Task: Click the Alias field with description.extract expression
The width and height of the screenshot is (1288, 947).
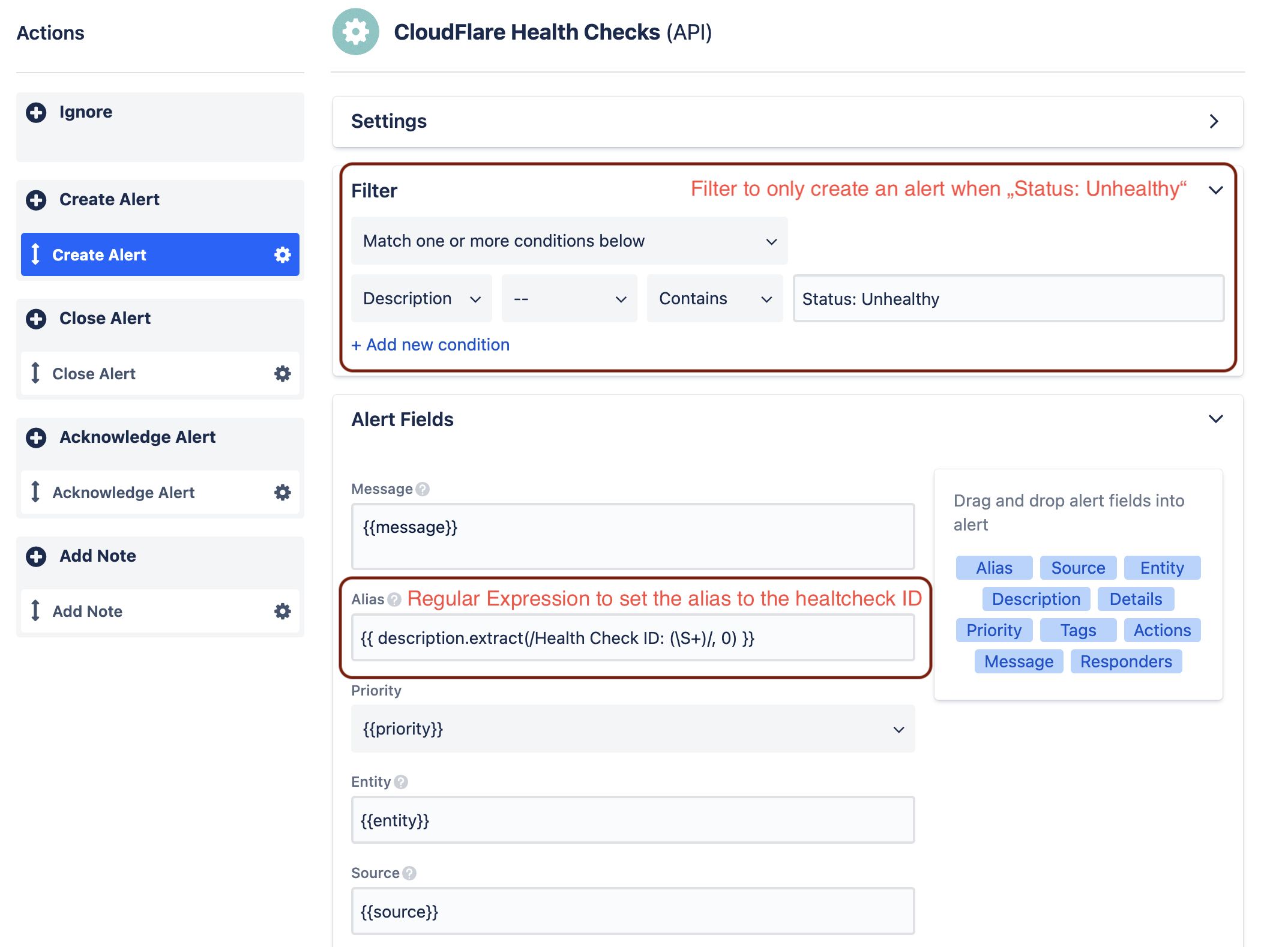Action: 633,637
